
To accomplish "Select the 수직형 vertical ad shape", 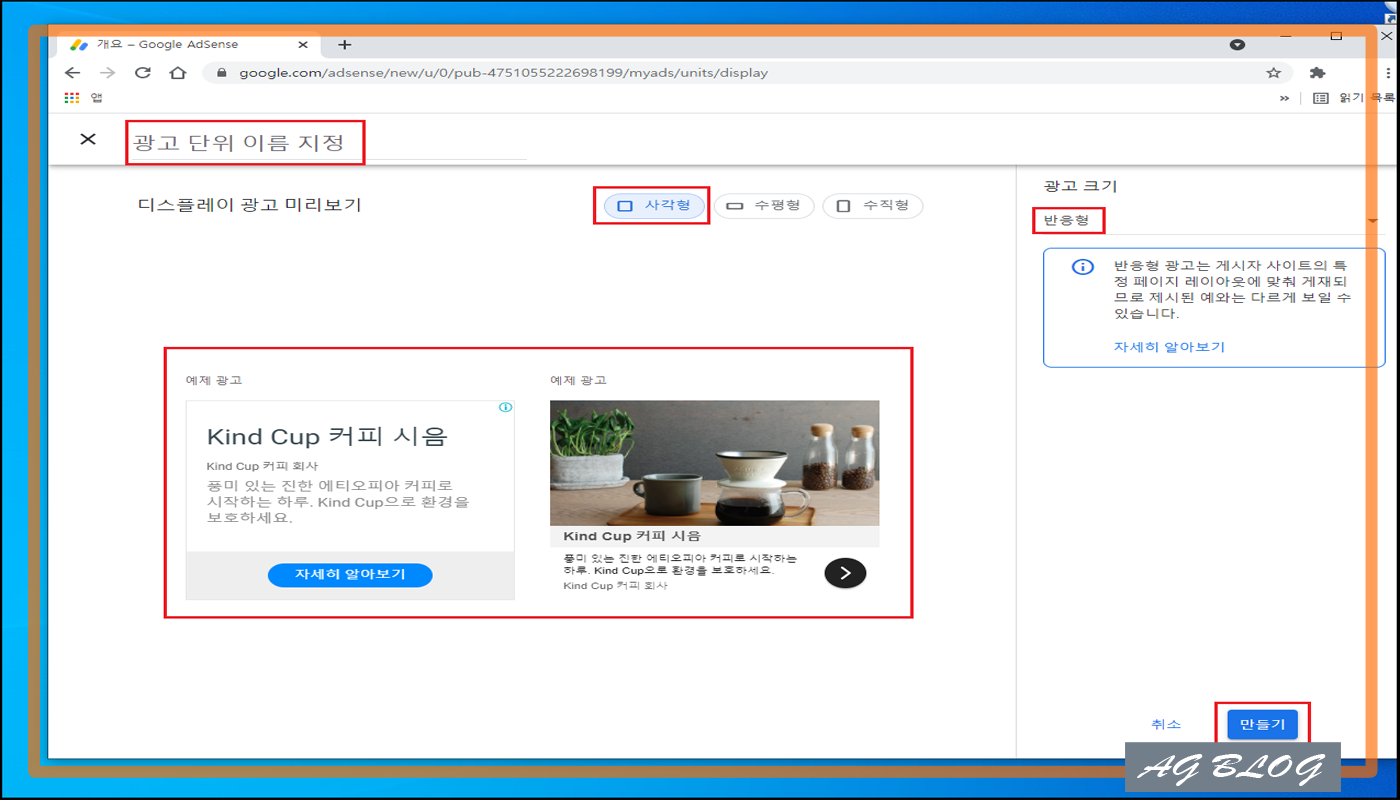I will coord(873,205).
